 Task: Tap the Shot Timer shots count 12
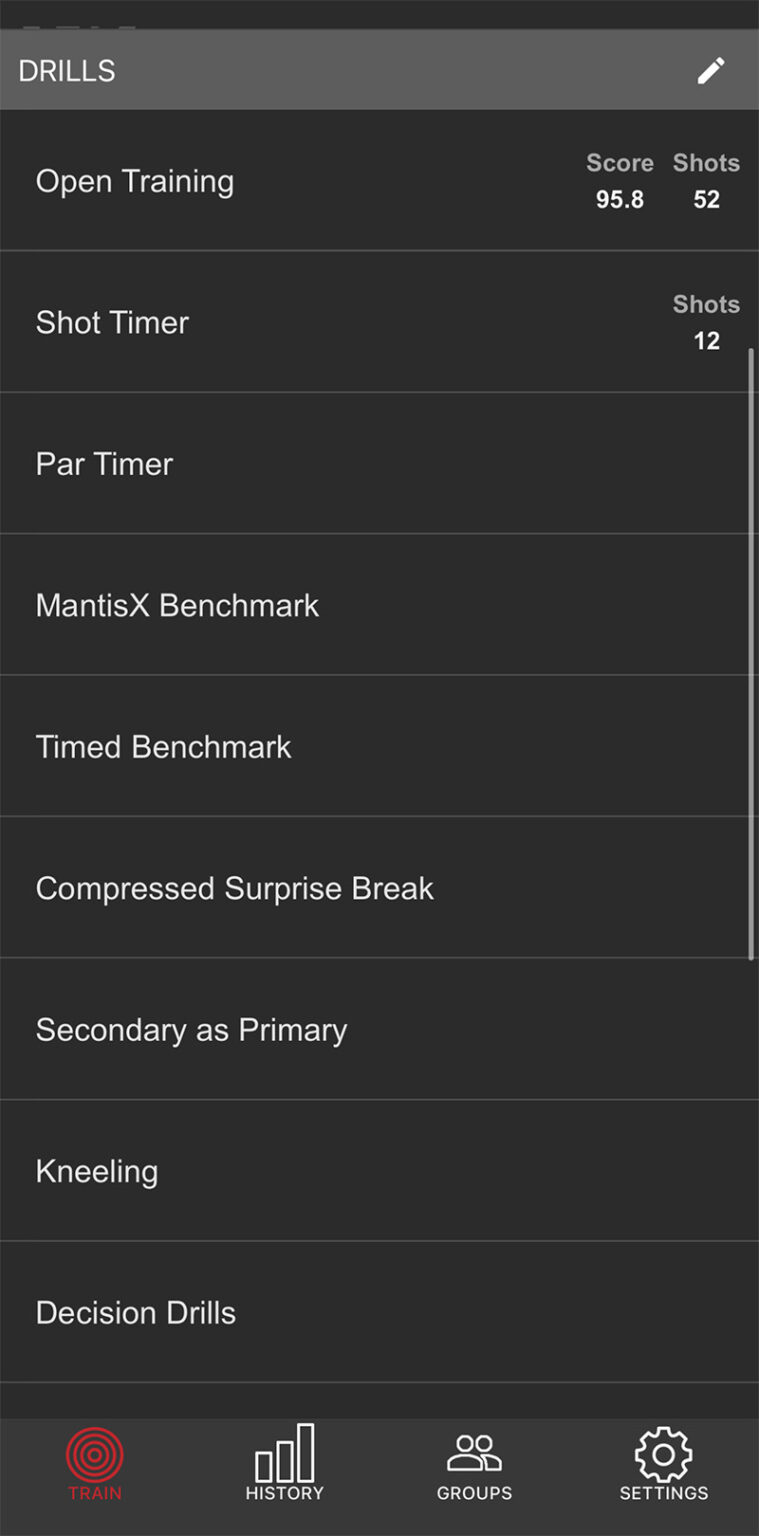click(x=706, y=341)
